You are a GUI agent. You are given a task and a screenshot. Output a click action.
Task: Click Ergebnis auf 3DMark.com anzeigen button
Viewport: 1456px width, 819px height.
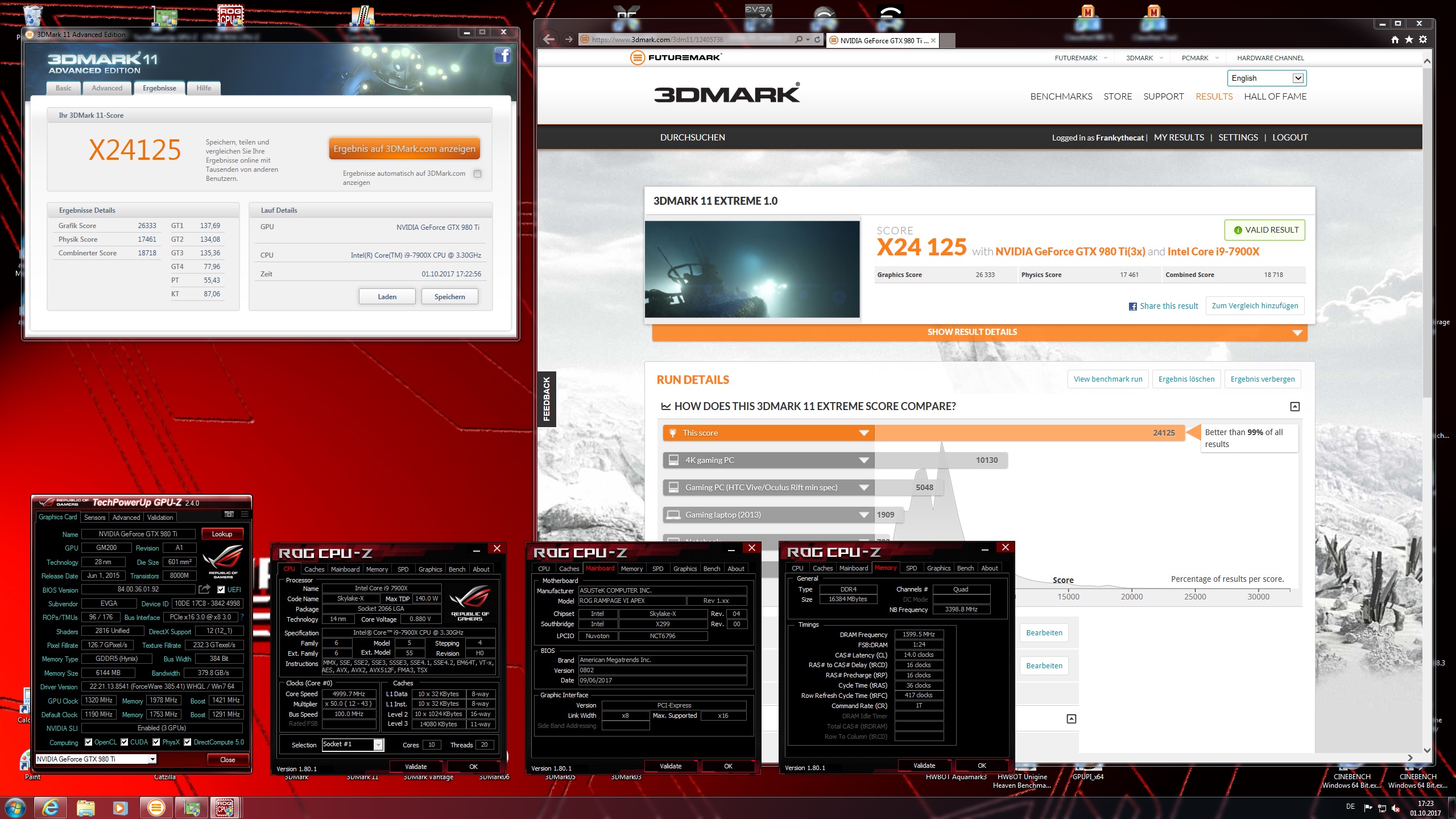[404, 148]
